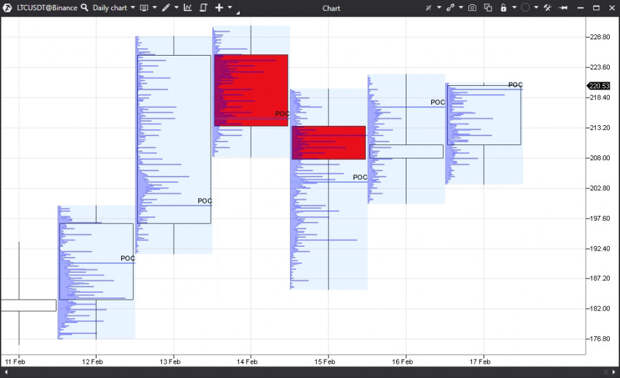Click the POC label on 12 Feb
620x378 pixels.
coord(127,258)
